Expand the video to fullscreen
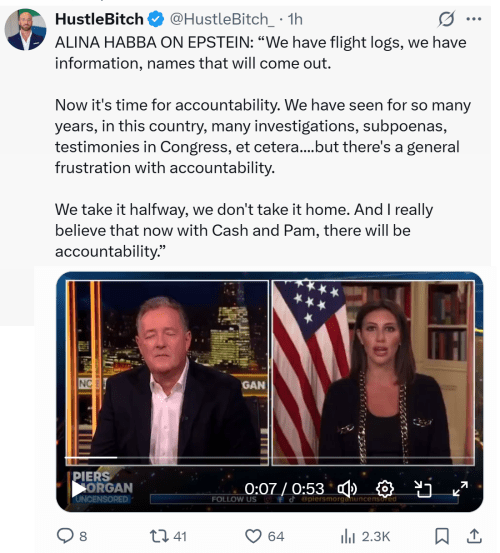Viewport: 500px width, 553px height. click(x=460, y=489)
